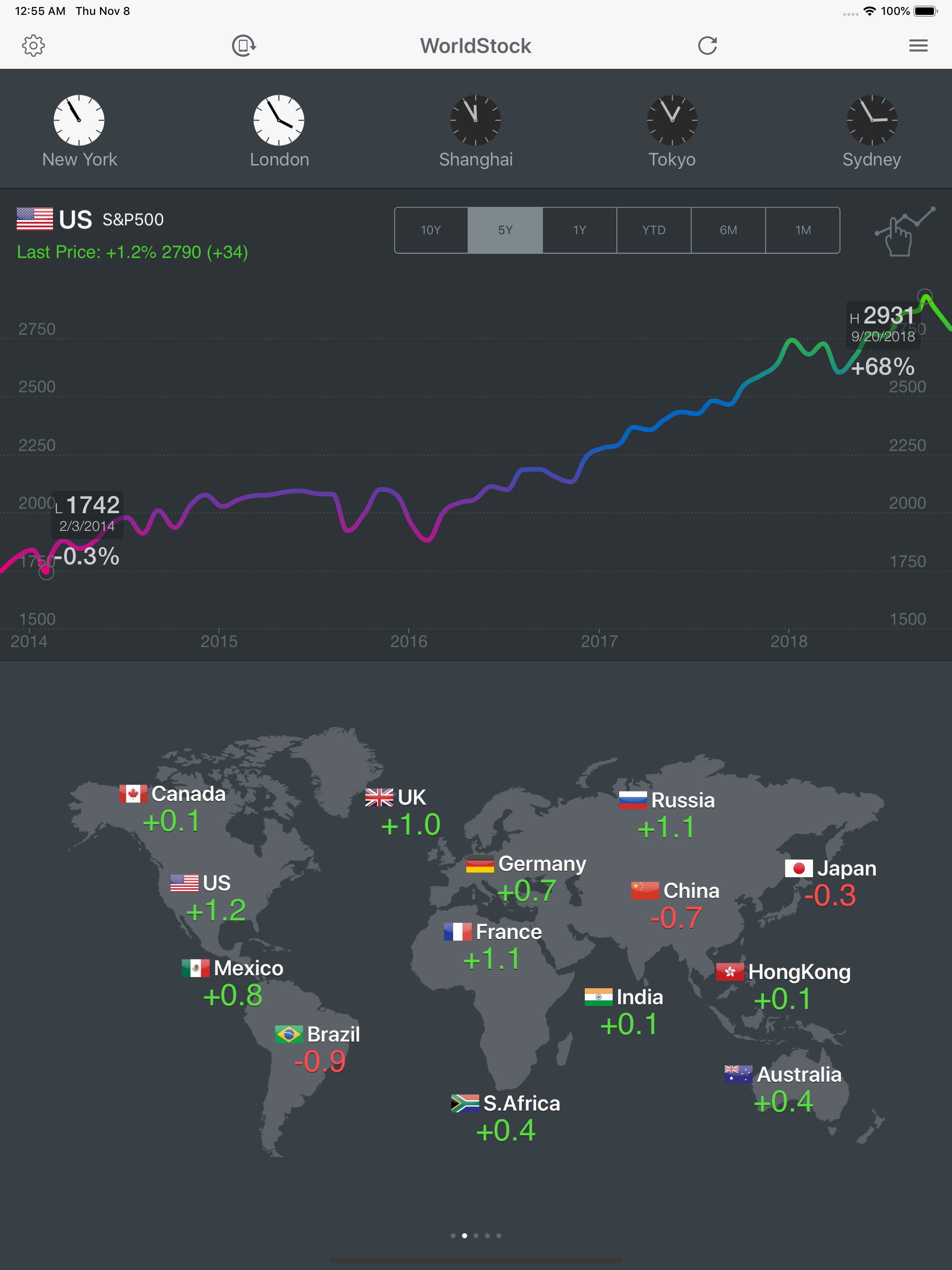The width and height of the screenshot is (952, 1270).
Task: Tap the France flag on map
Action: pos(457,931)
